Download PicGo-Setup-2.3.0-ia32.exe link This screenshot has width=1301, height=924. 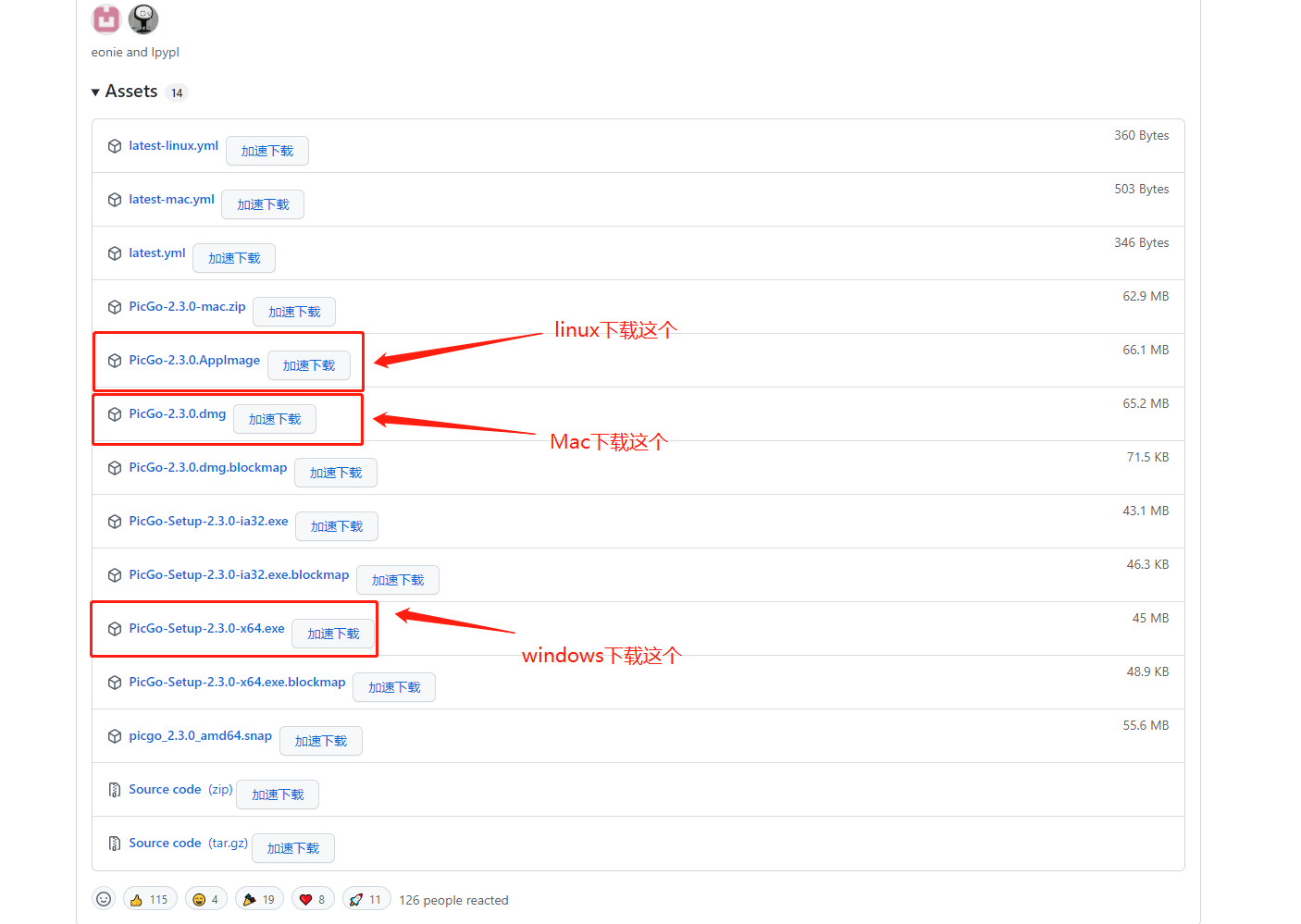[x=208, y=521]
